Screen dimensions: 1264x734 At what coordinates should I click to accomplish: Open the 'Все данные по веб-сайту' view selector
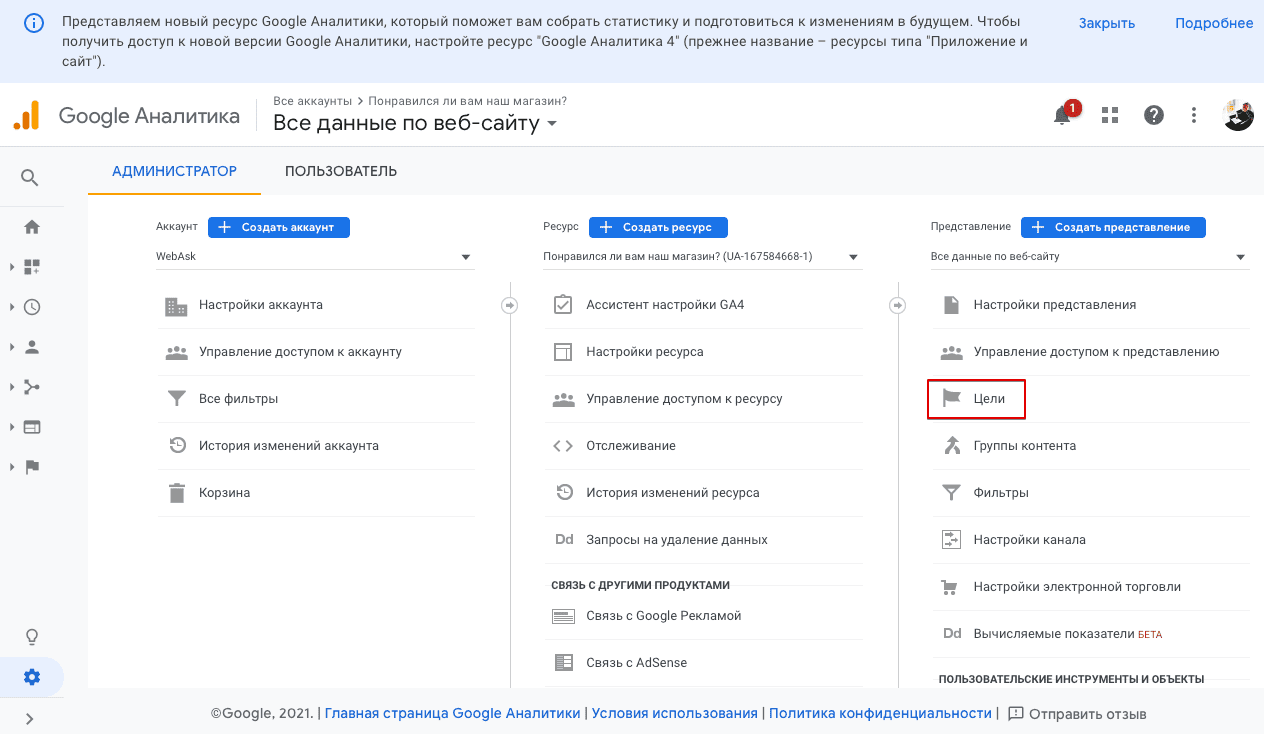(x=415, y=124)
